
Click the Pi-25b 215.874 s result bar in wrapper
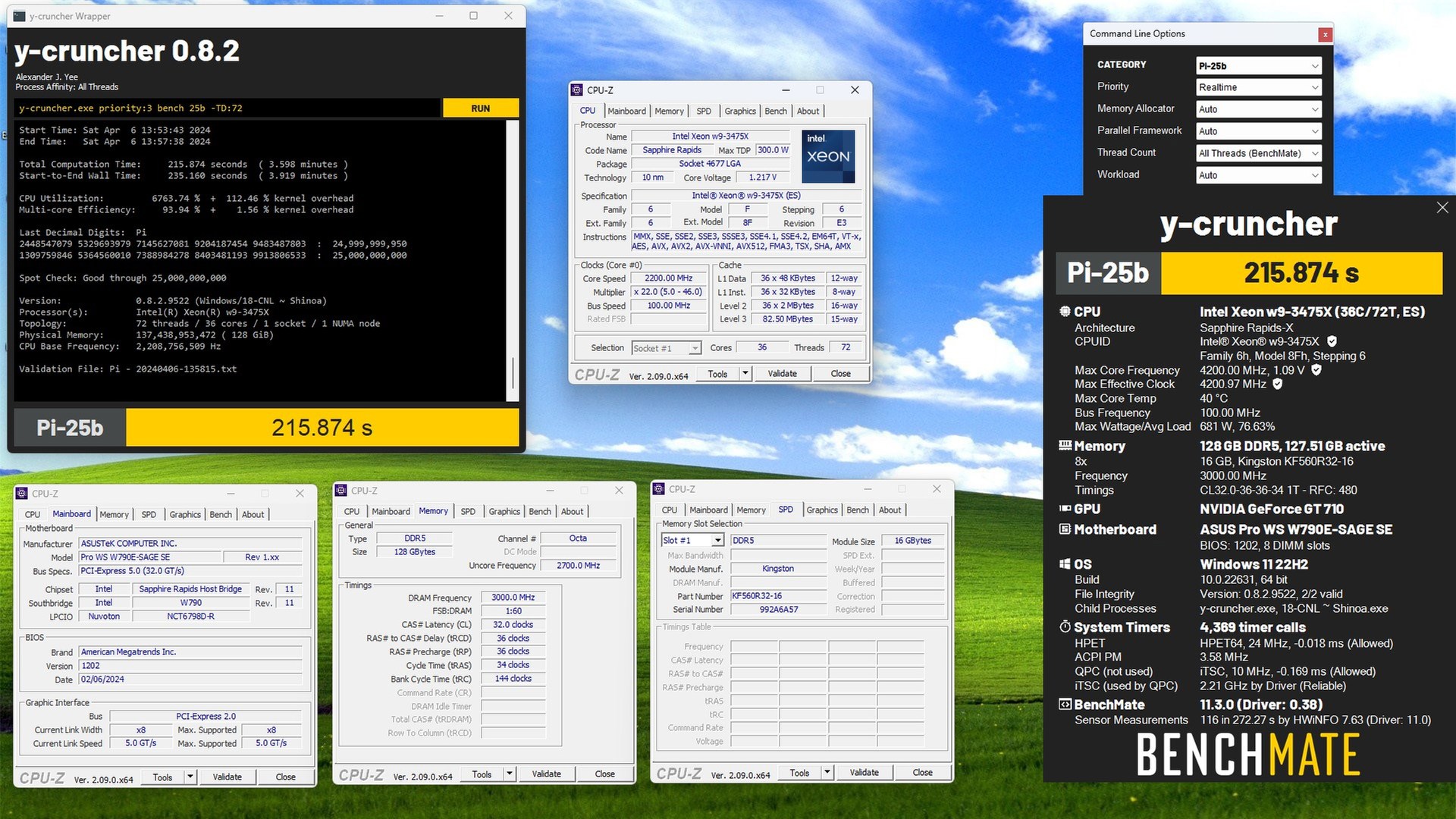[x=266, y=428]
